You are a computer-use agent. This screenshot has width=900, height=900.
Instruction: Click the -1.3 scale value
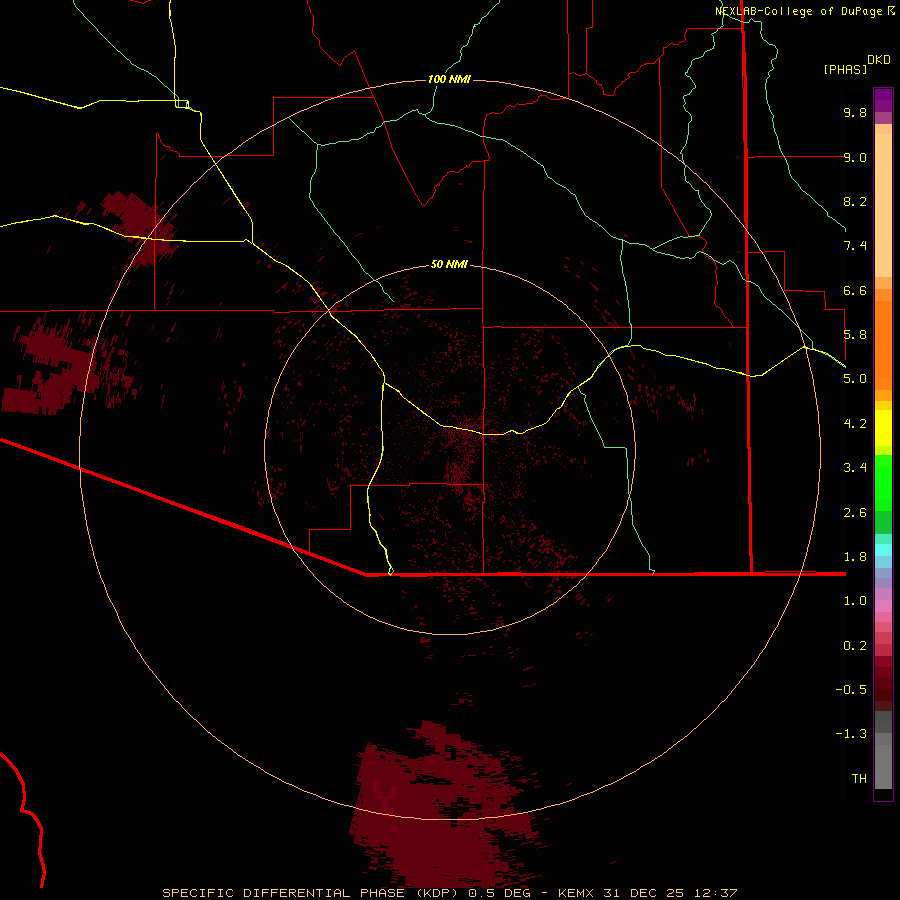851,734
